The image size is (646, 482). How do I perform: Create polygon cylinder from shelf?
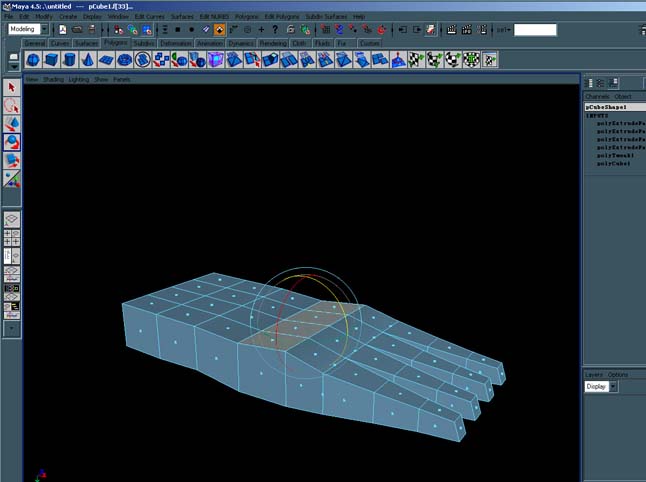tap(69, 60)
